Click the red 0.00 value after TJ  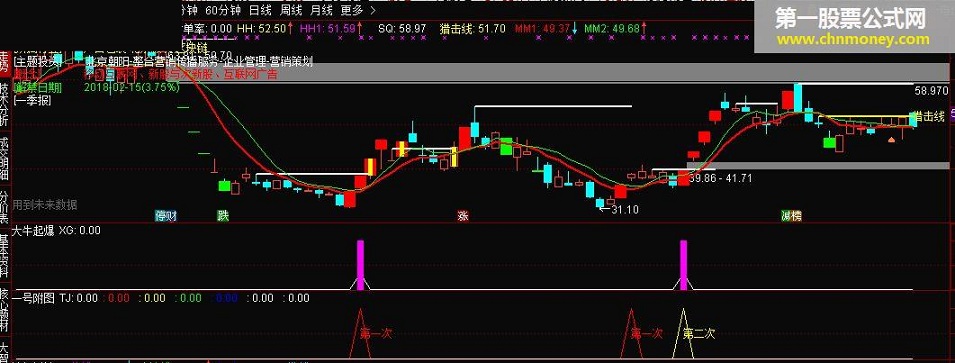(x=119, y=298)
